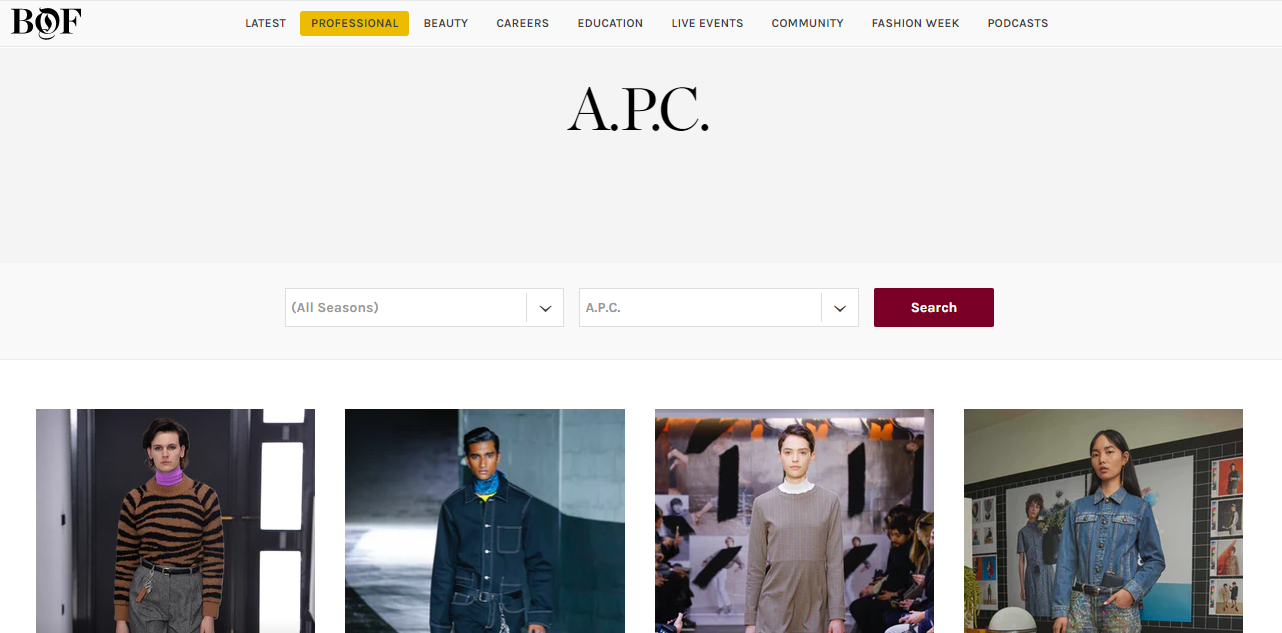The height and width of the screenshot is (633, 1282).
Task: Open the striped sweater runway photo
Action: coord(175,521)
